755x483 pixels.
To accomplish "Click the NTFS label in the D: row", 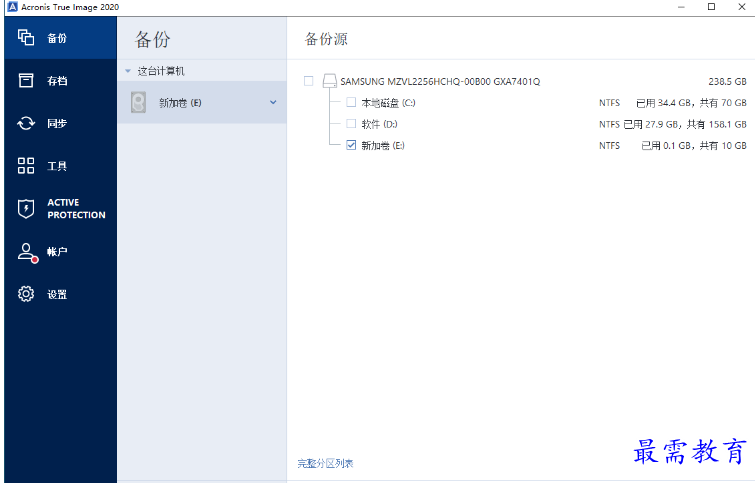I will (609, 124).
